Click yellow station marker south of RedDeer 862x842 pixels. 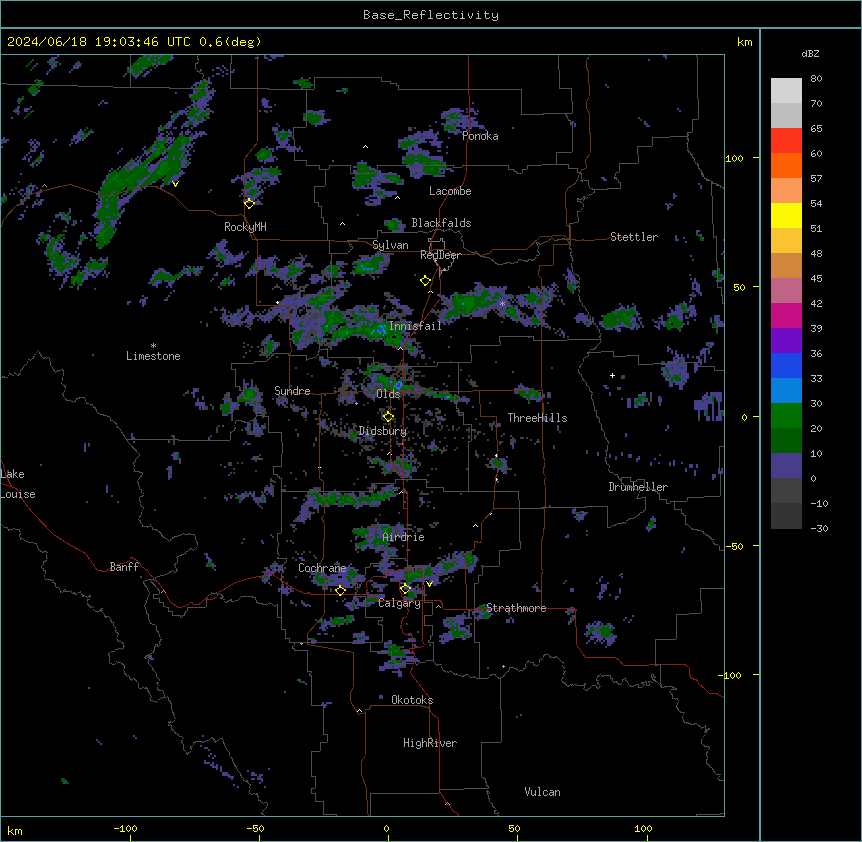pyautogui.click(x=426, y=281)
